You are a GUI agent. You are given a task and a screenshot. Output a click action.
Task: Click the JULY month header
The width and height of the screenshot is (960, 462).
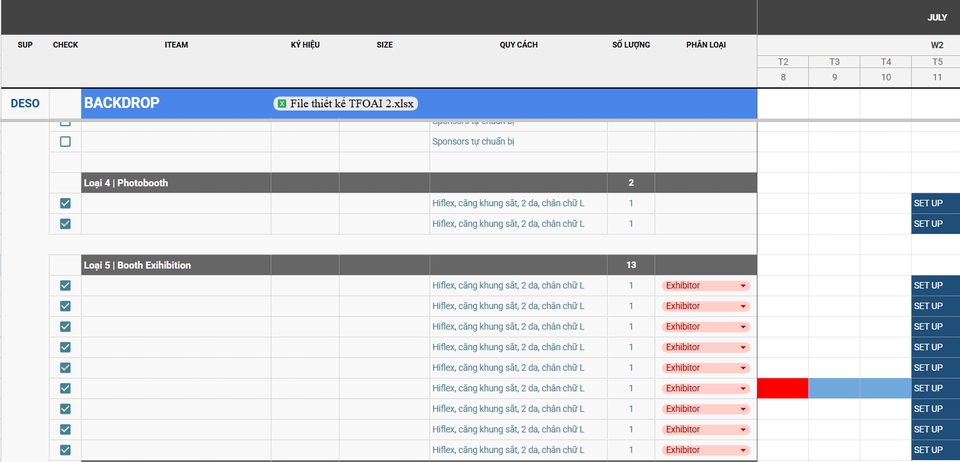coord(936,17)
